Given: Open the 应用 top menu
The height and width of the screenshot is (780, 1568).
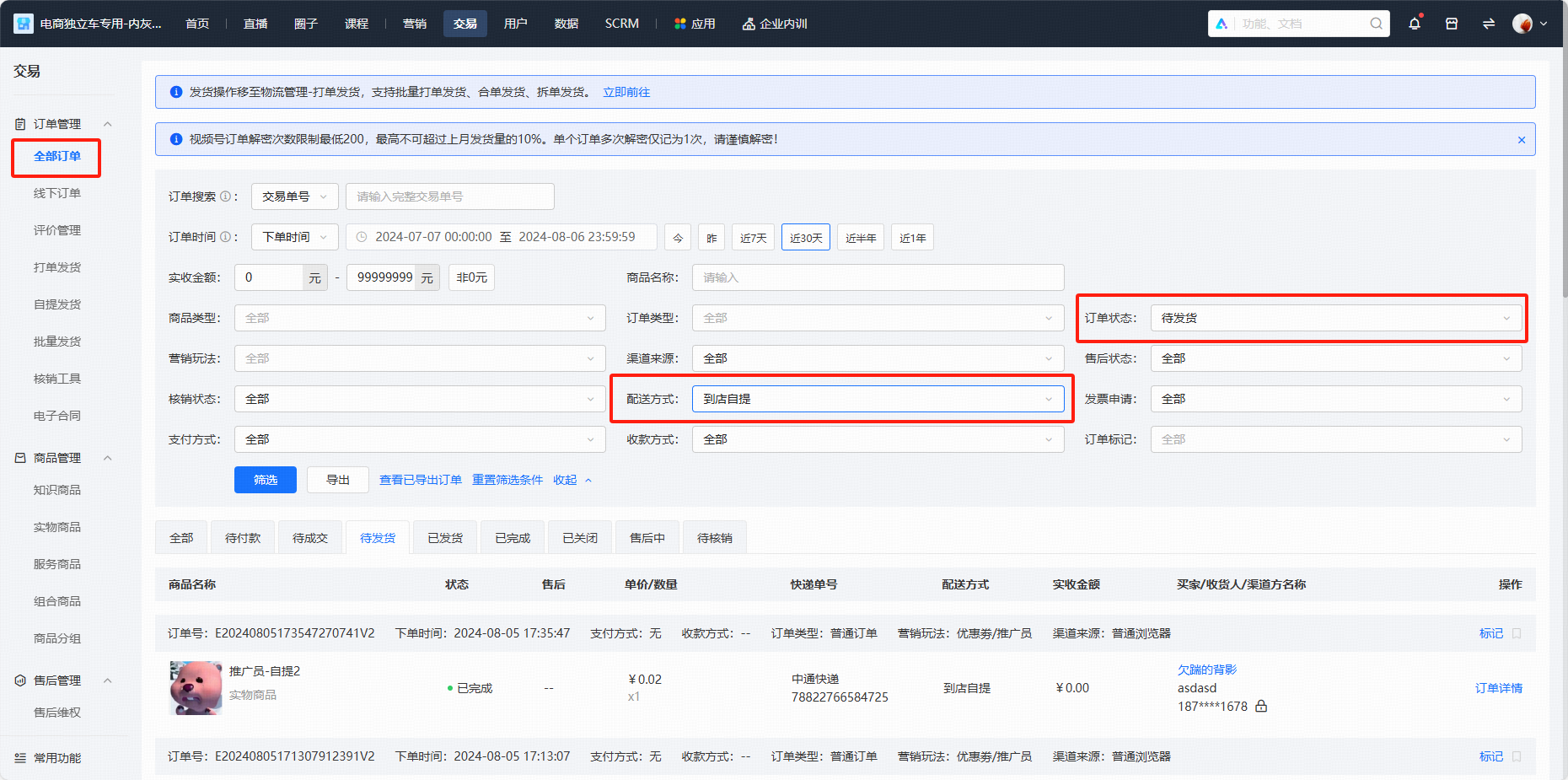Looking at the screenshot, I should 695,24.
